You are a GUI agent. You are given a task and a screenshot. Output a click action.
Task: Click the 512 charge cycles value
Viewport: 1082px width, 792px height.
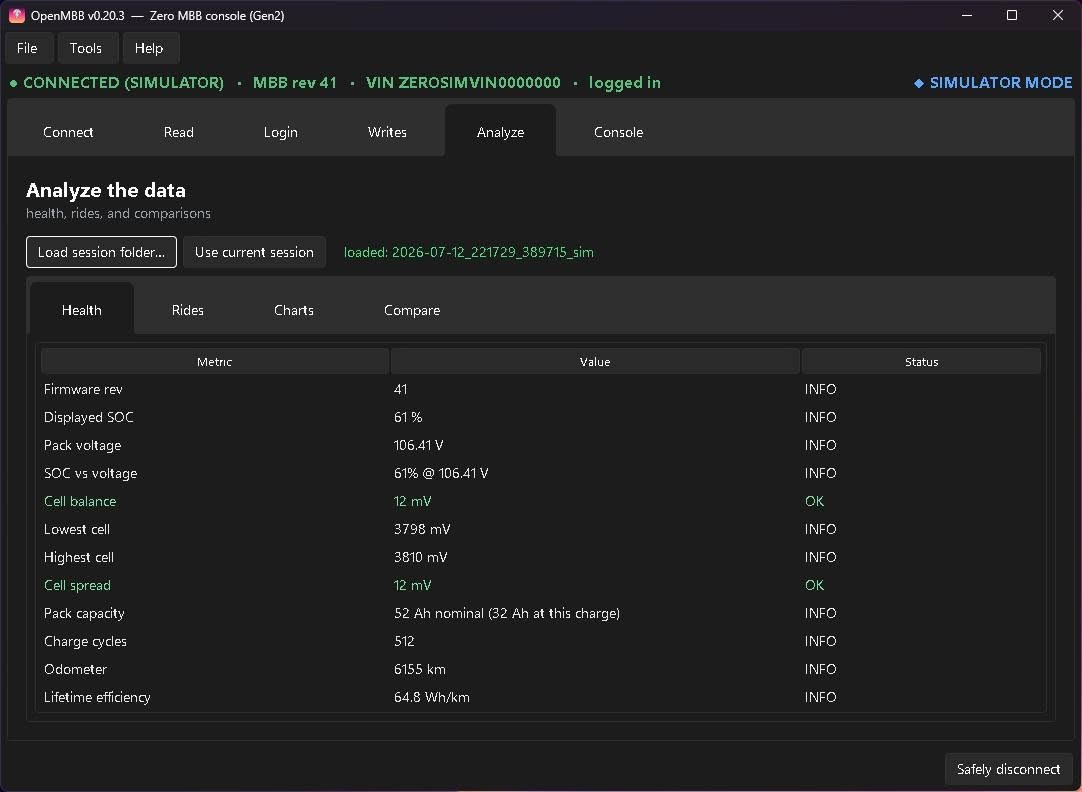click(404, 641)
